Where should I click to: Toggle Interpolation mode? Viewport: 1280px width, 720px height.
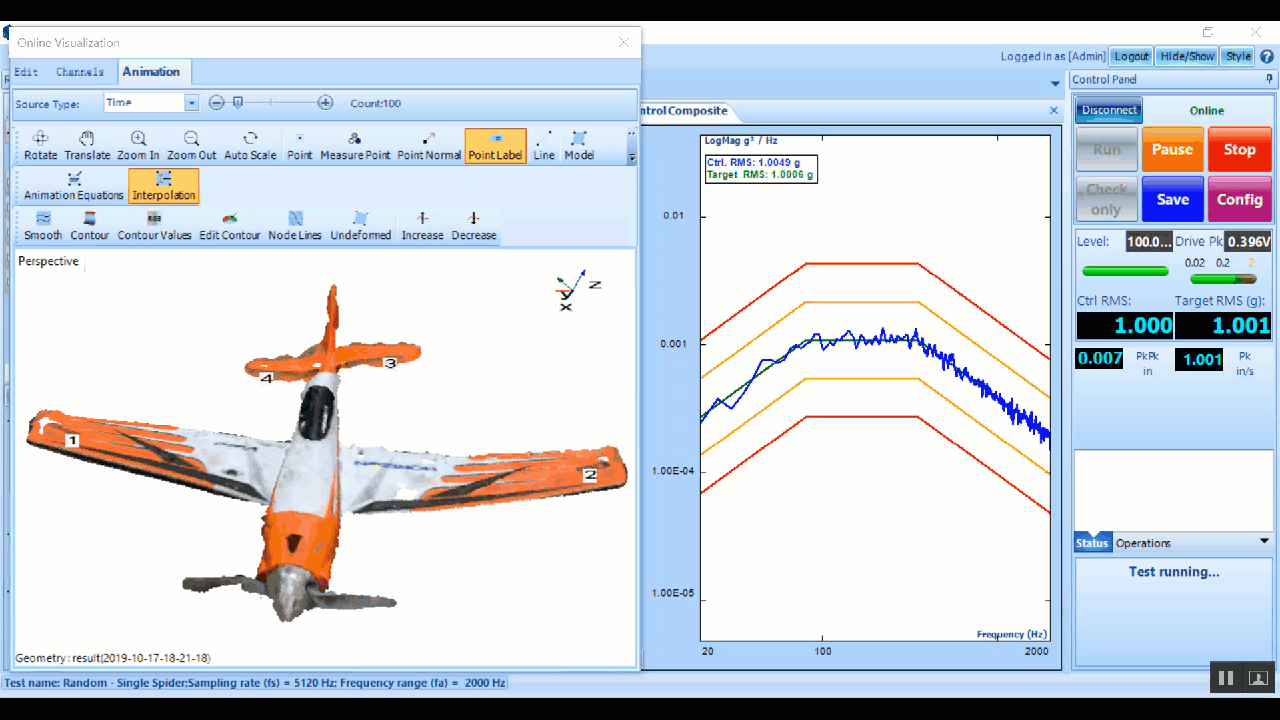pyautogui.click(x=163, y=186)
